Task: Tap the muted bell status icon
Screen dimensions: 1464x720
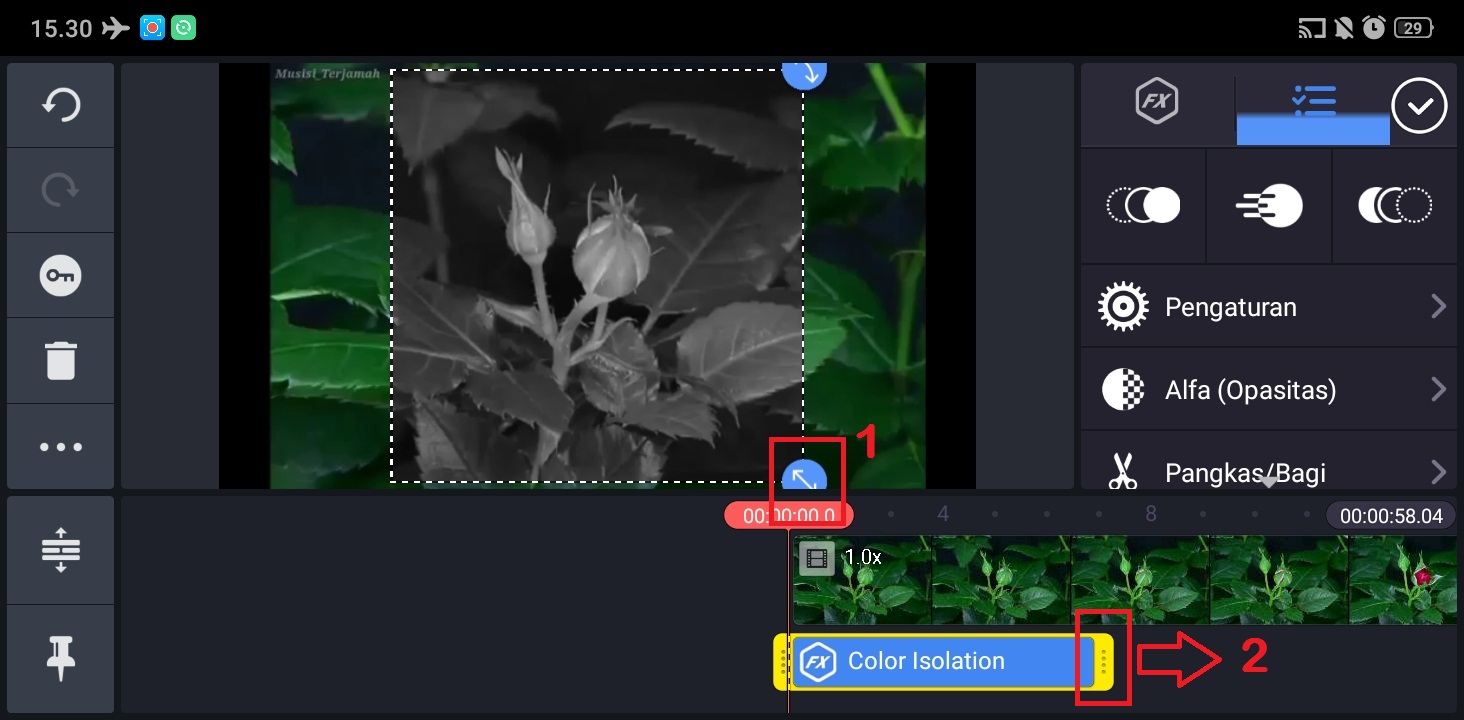Action: point(1343,28)
